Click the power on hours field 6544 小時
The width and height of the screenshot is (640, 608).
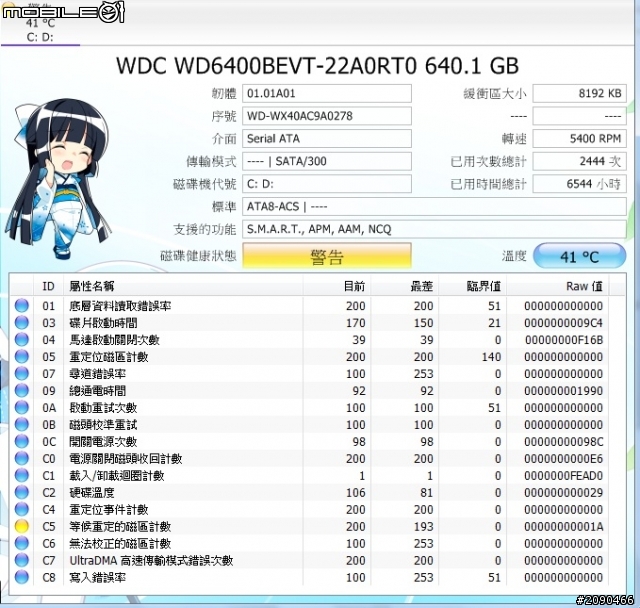coord(580,184)
